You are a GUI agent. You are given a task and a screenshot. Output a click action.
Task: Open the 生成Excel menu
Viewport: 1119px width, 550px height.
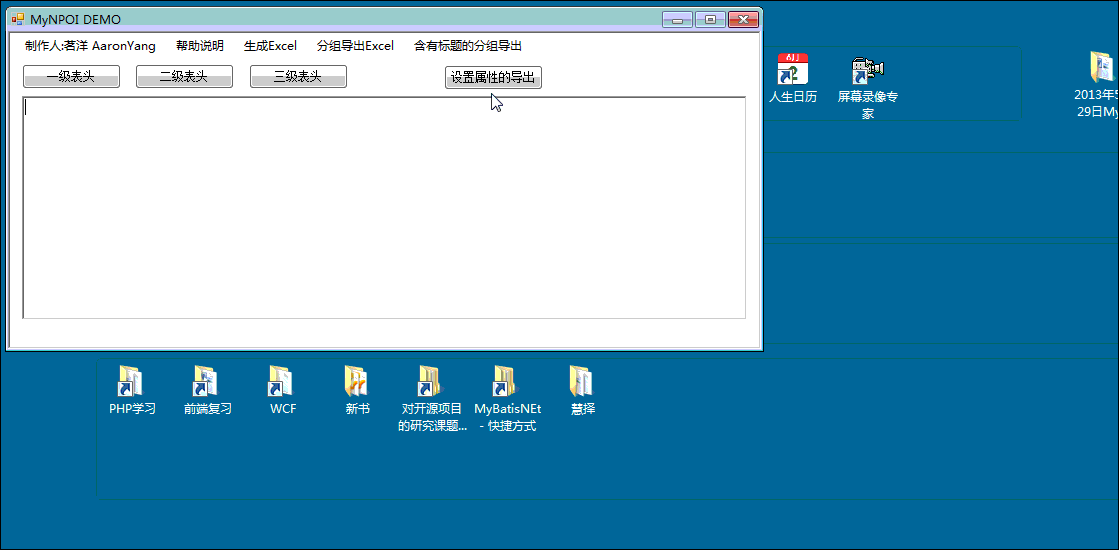tap(270, 46)
